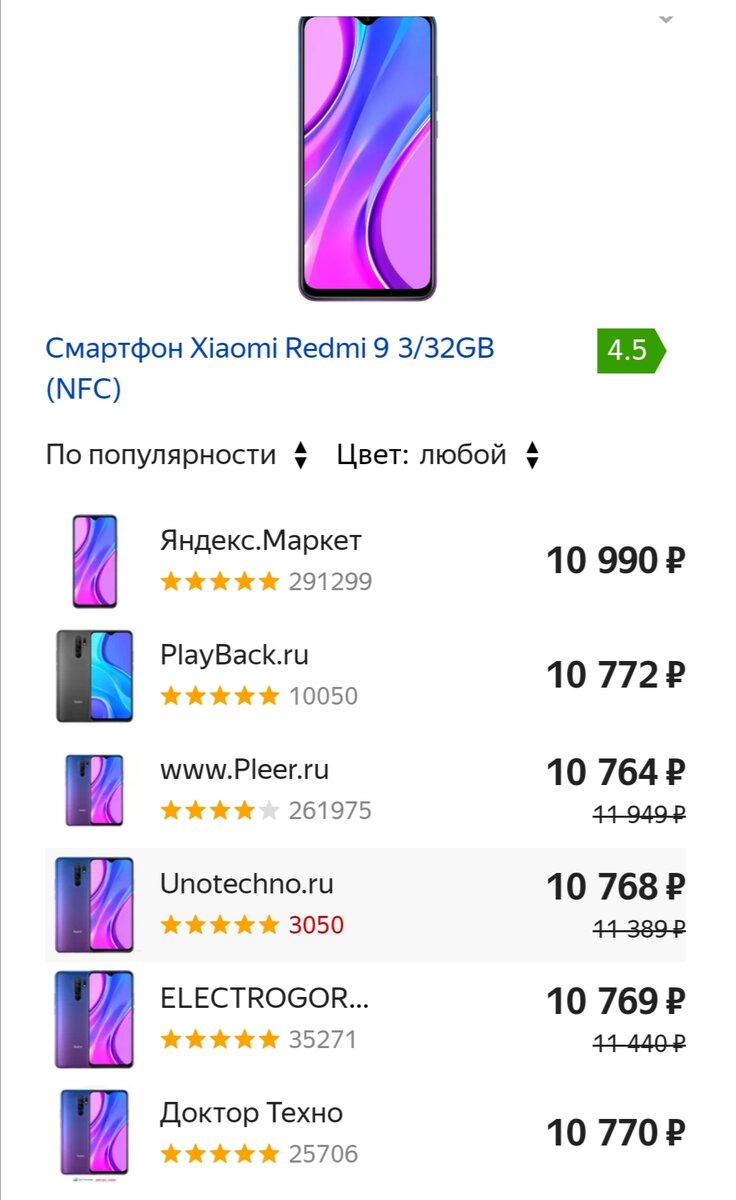The width and height of the screenshot is (736, 1200).
Task: Click the gray unfilled star in Pleer.ru rating
Action: (266, 810)
